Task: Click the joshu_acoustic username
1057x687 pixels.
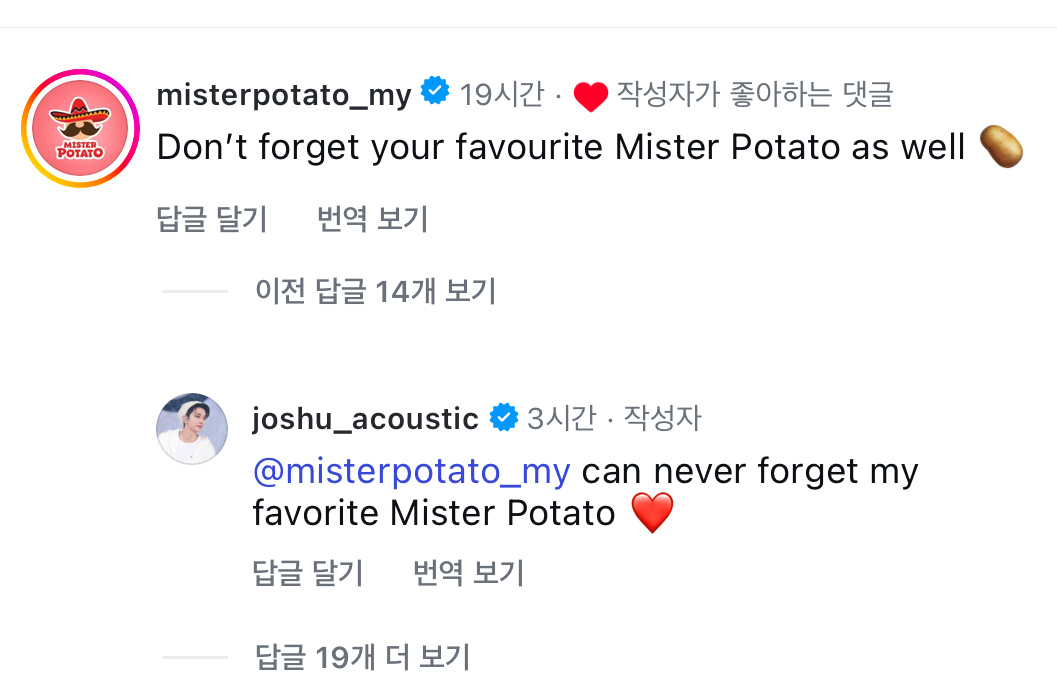Action: click(x=365, y=418)
